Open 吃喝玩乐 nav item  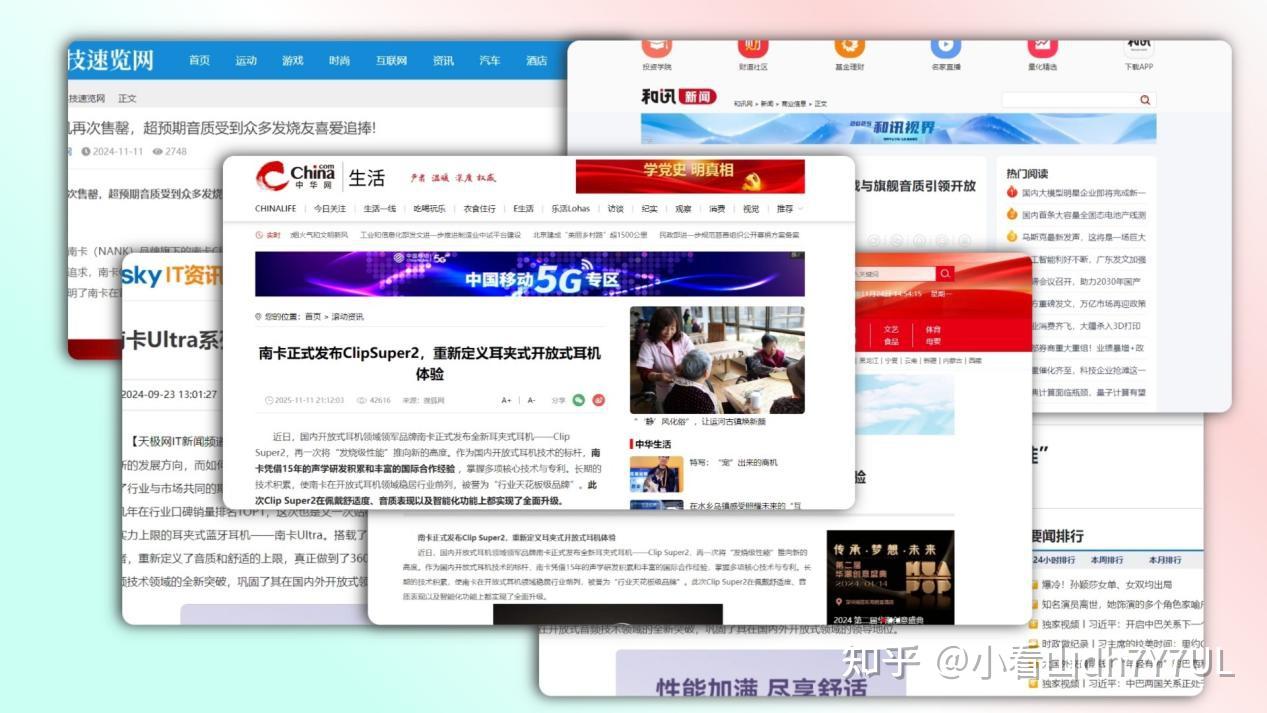point(430,209)
